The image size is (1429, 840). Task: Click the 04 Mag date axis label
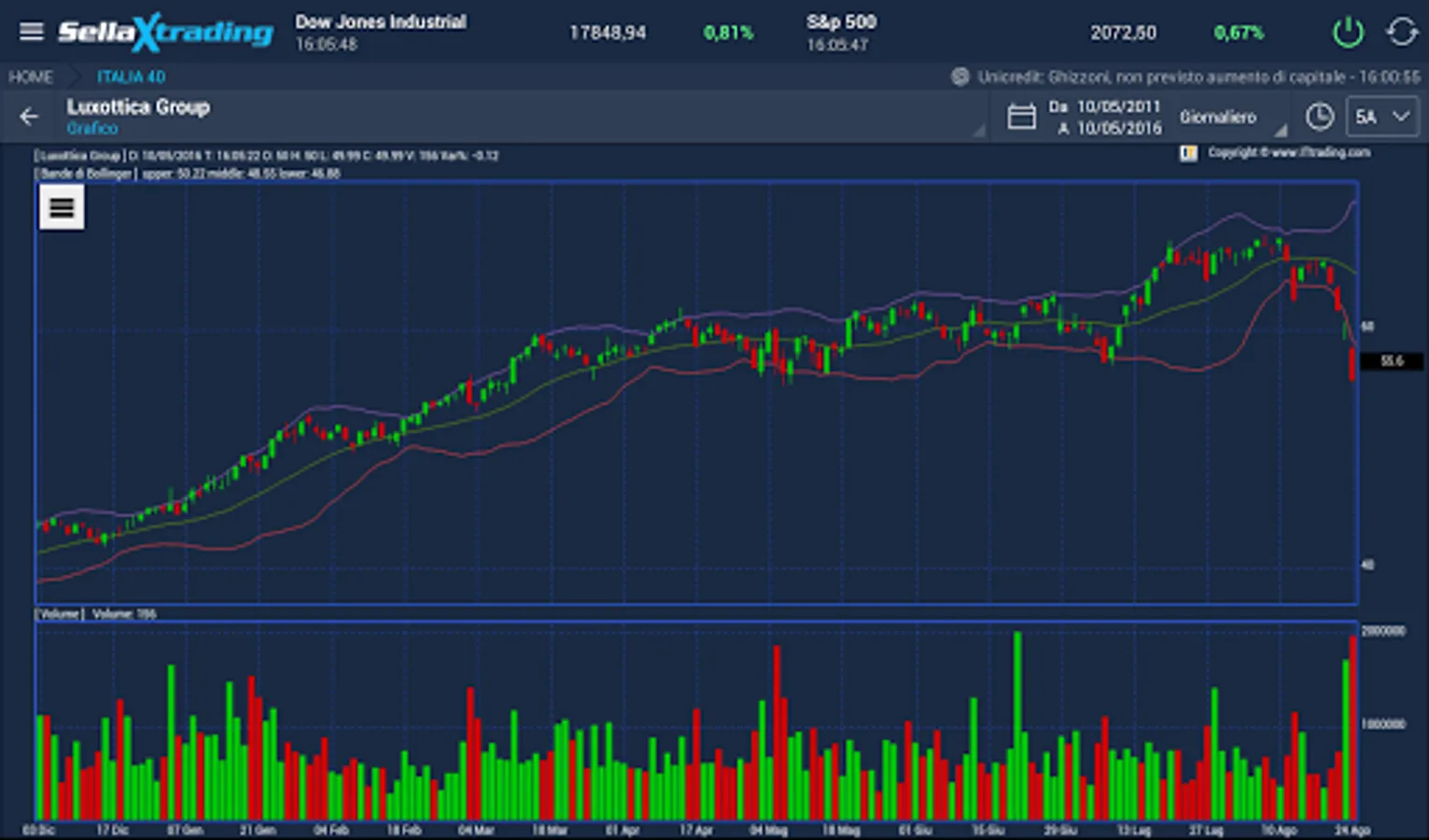tap(769, 830)
